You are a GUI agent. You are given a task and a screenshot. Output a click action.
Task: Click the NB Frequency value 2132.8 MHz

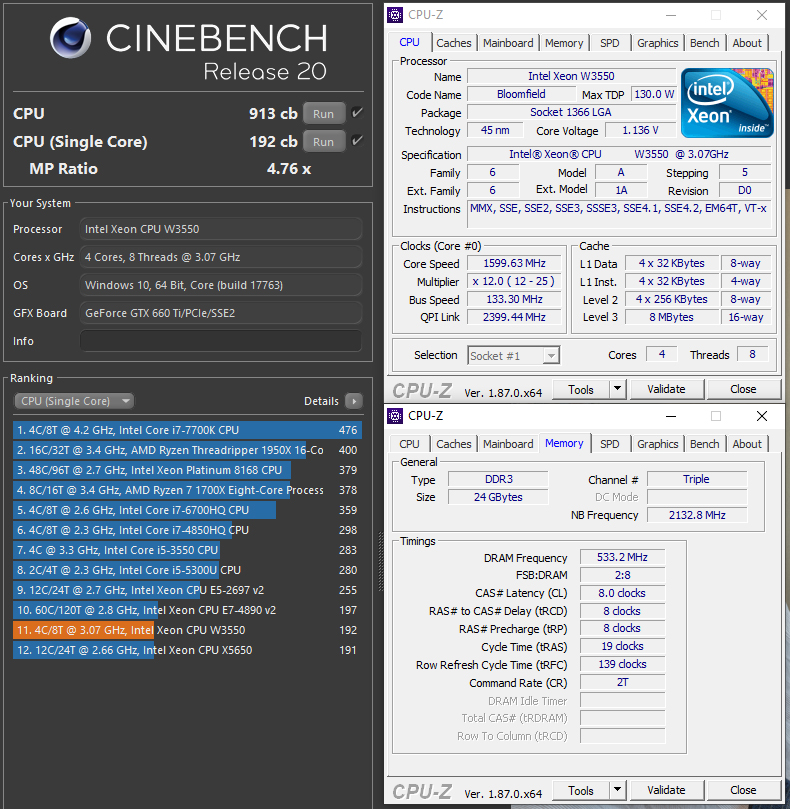coord(697,515)
